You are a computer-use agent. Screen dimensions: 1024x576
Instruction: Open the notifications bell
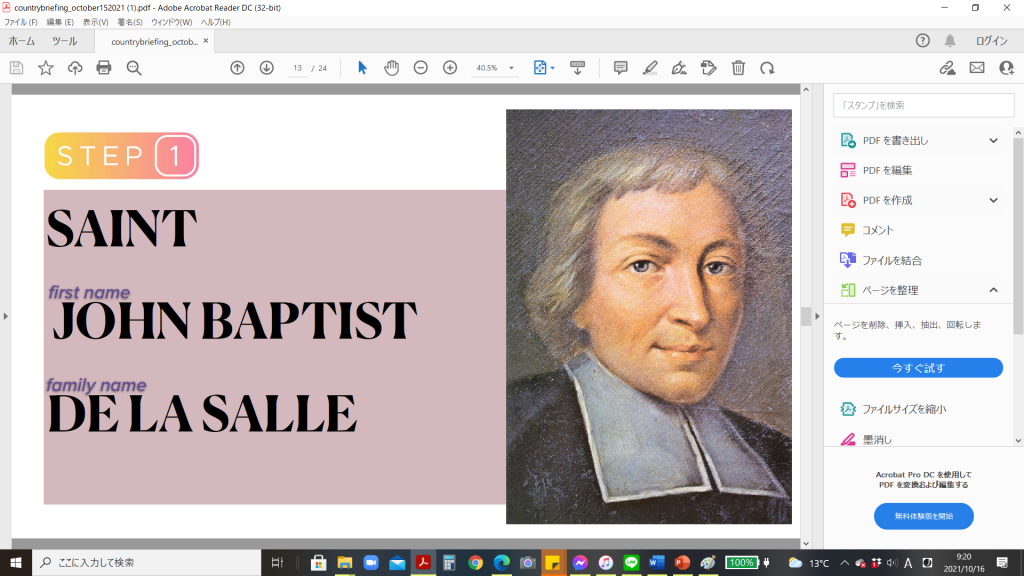[950, 40]
